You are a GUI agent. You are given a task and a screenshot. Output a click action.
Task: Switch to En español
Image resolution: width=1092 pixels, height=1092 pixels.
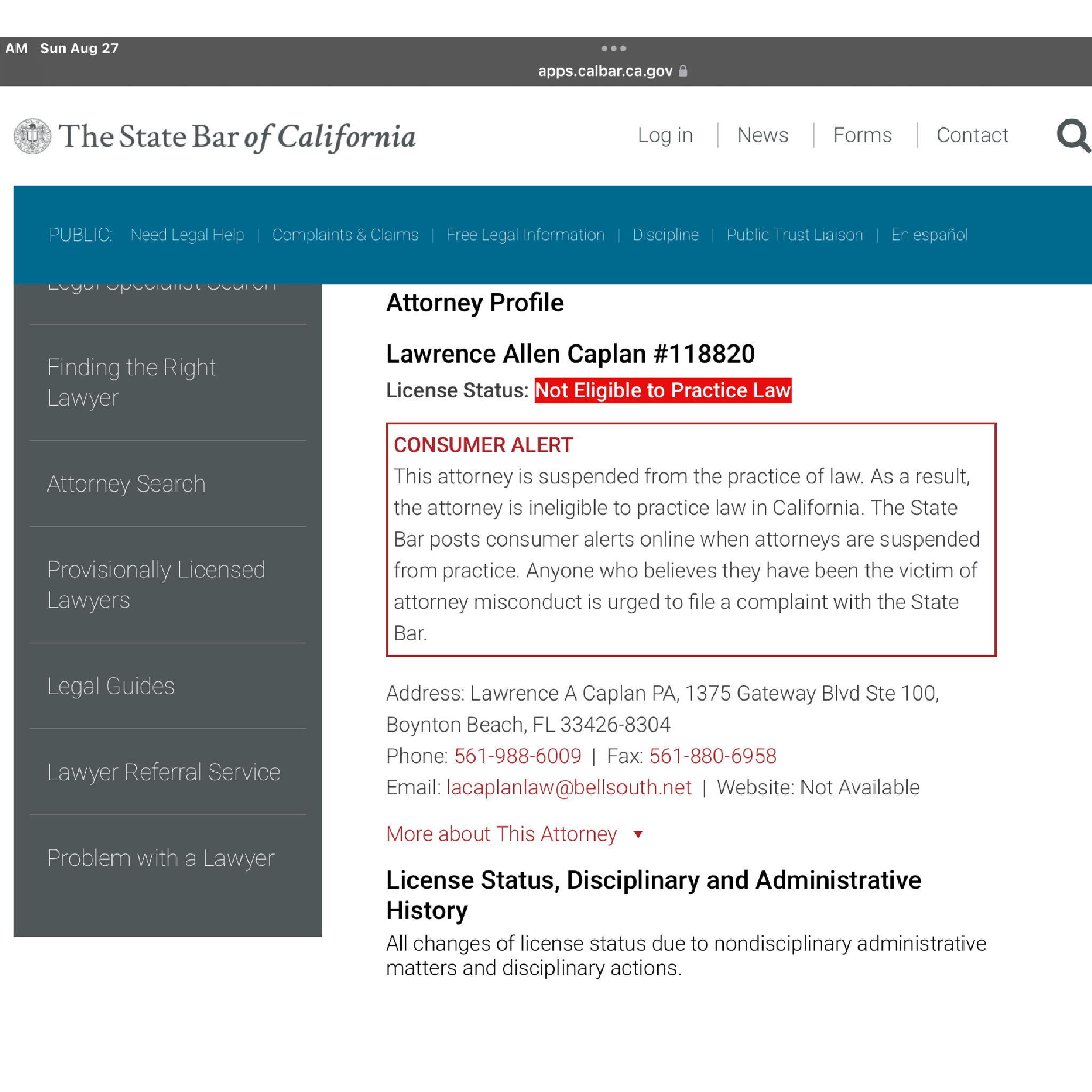click(x=929, y=235)
